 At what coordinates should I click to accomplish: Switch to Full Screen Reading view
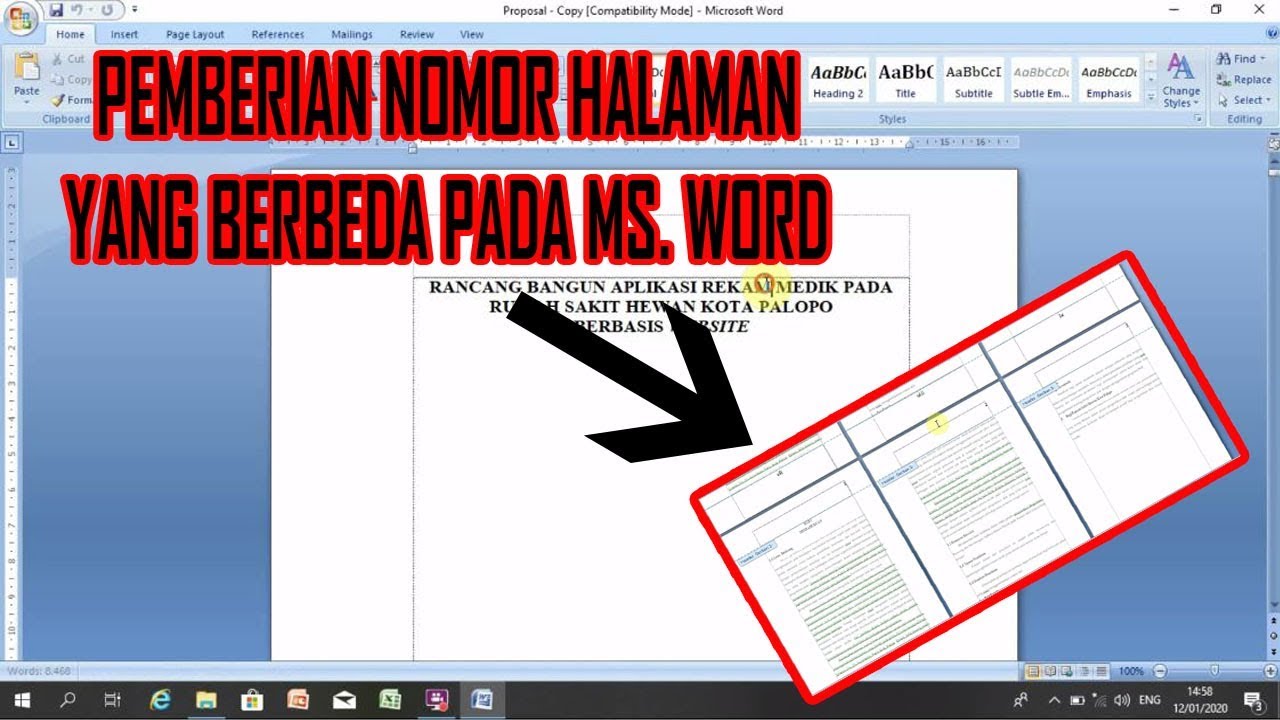click(1049, 671)
